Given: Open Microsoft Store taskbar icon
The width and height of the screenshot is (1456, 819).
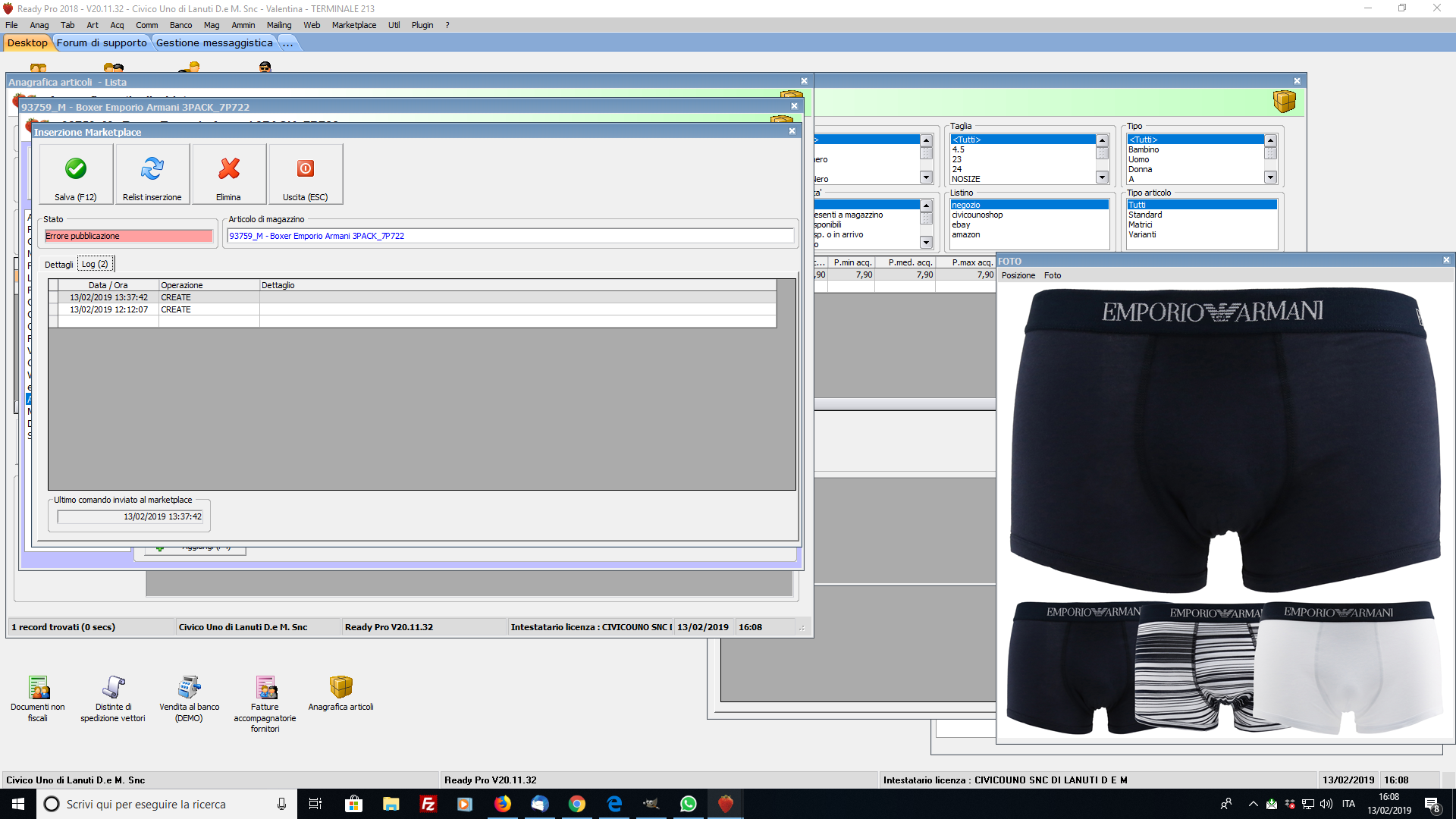Looking at the screenshot, I should tap(353, 804).
